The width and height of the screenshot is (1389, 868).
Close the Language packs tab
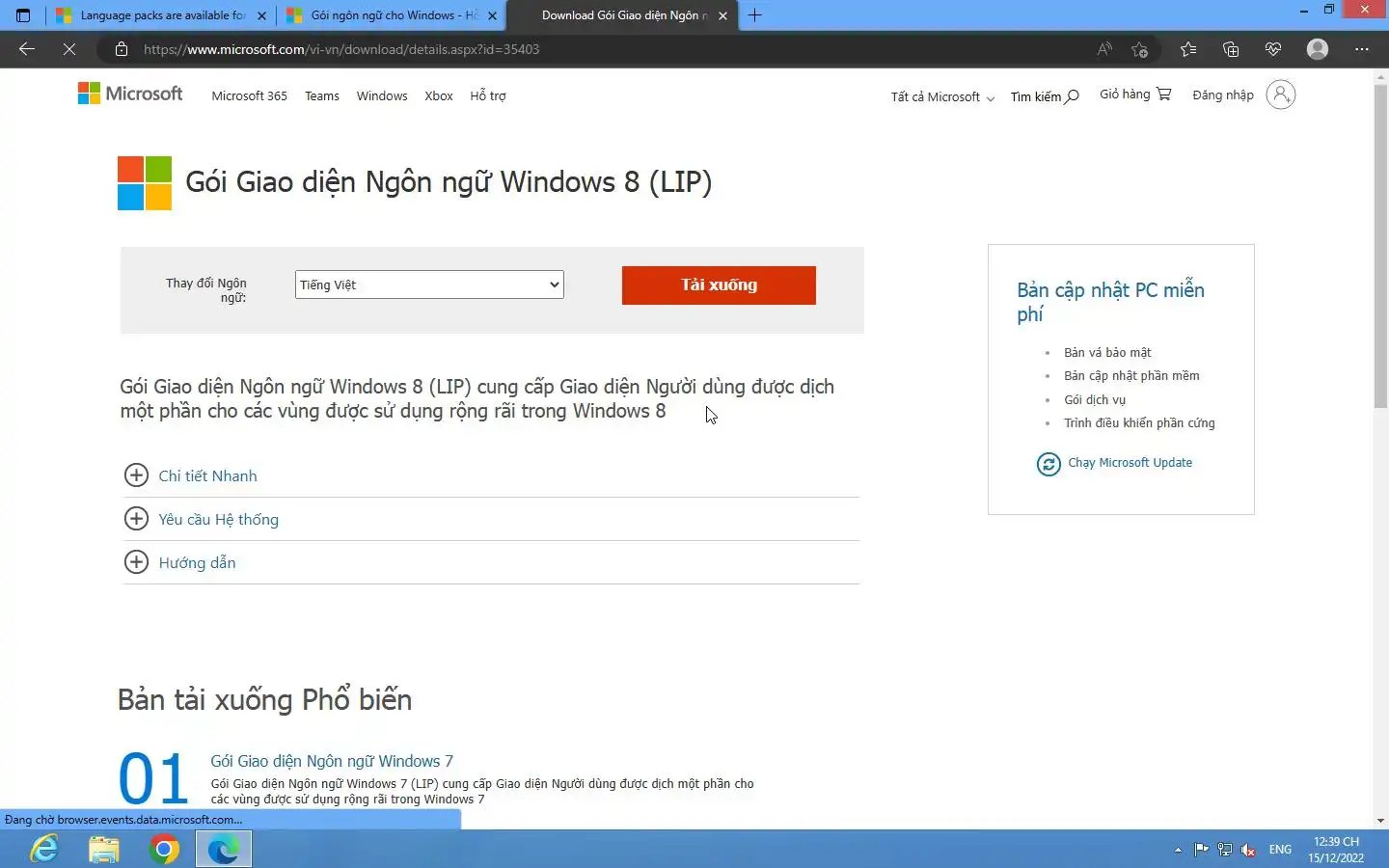[x=261, y=15]
